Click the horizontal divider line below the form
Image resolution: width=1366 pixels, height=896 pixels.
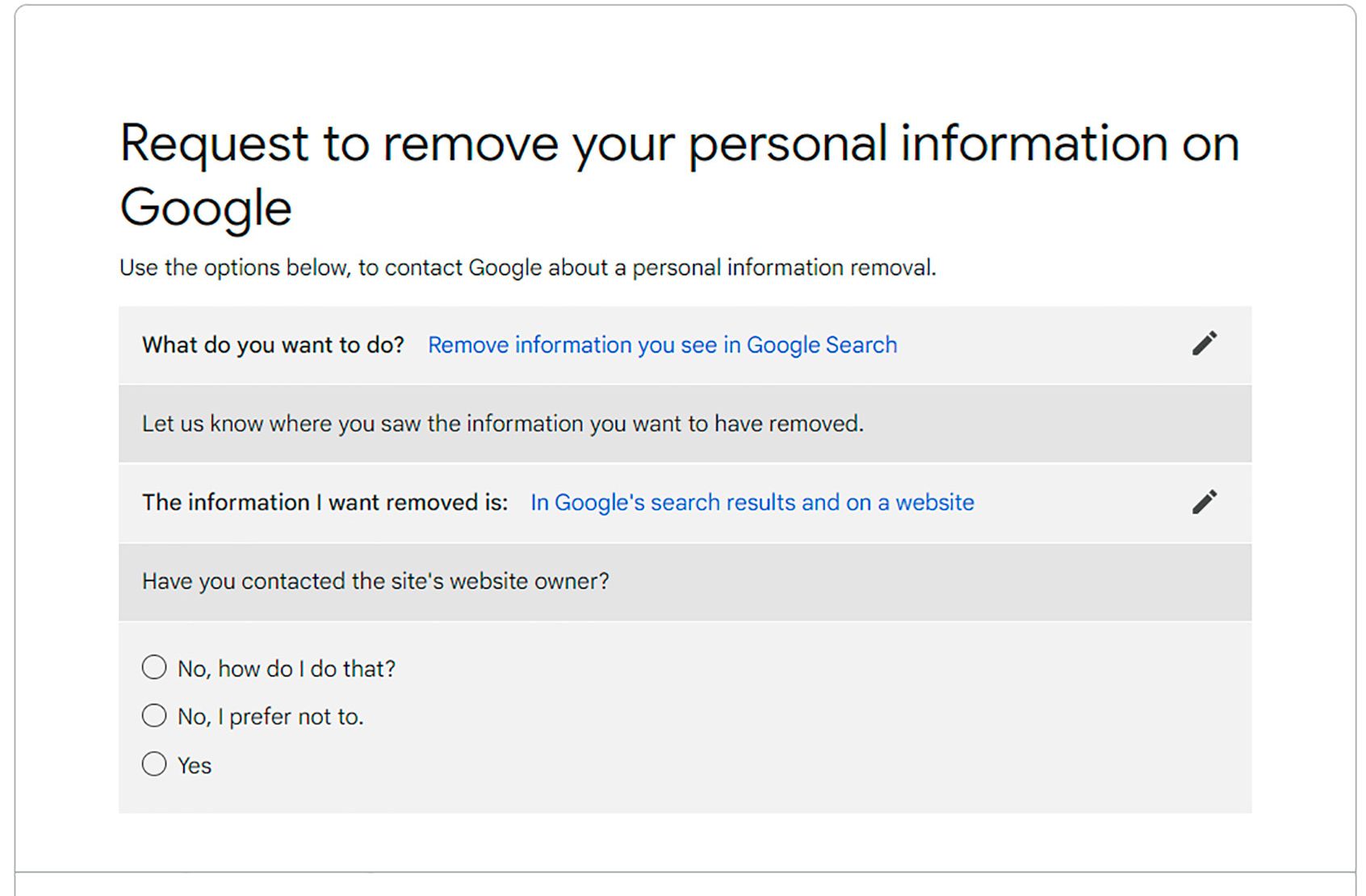[685, 872]
